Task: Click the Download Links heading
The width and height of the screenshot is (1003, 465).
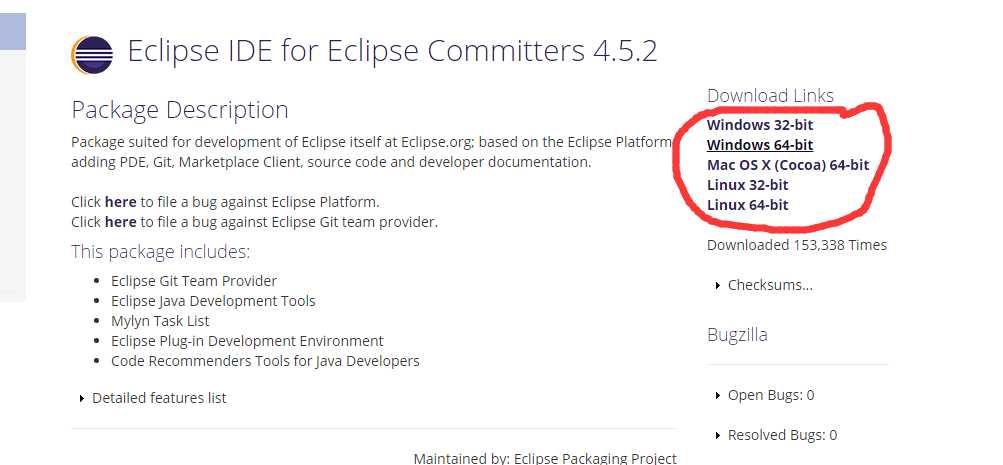Action: (x=770, y=95)
